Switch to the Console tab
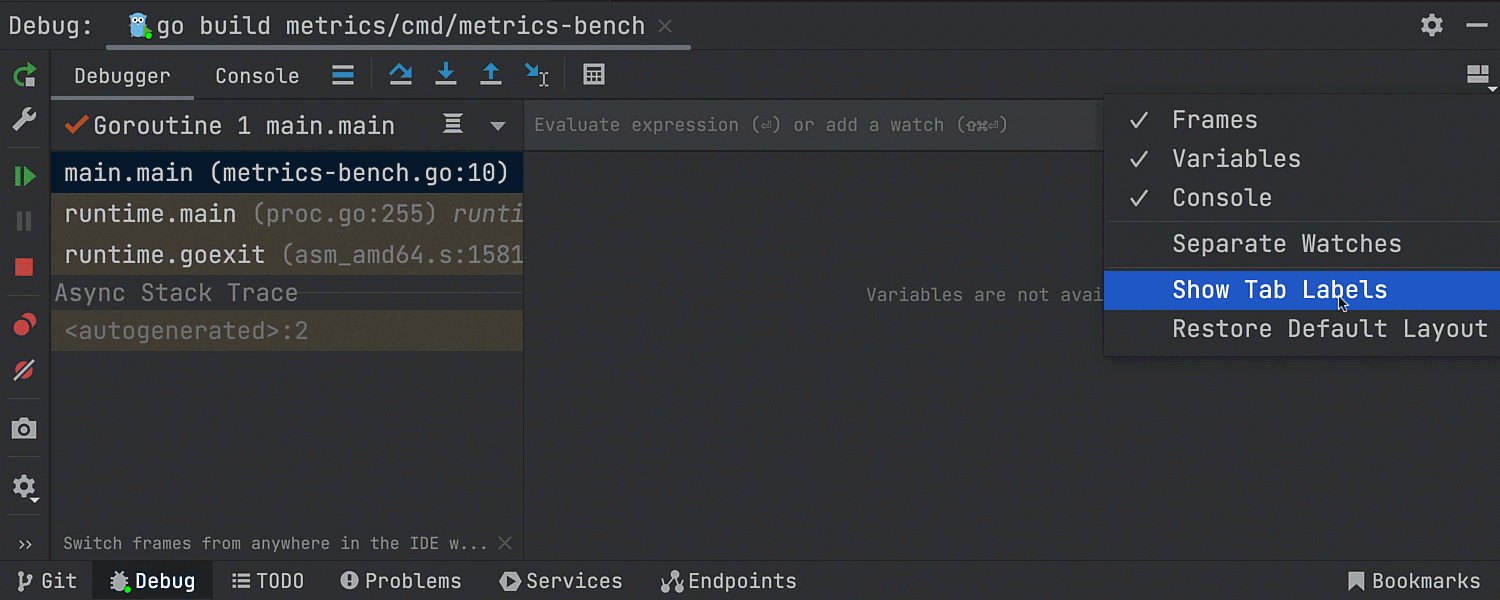 pyautogui.click(x=257, y=76)
